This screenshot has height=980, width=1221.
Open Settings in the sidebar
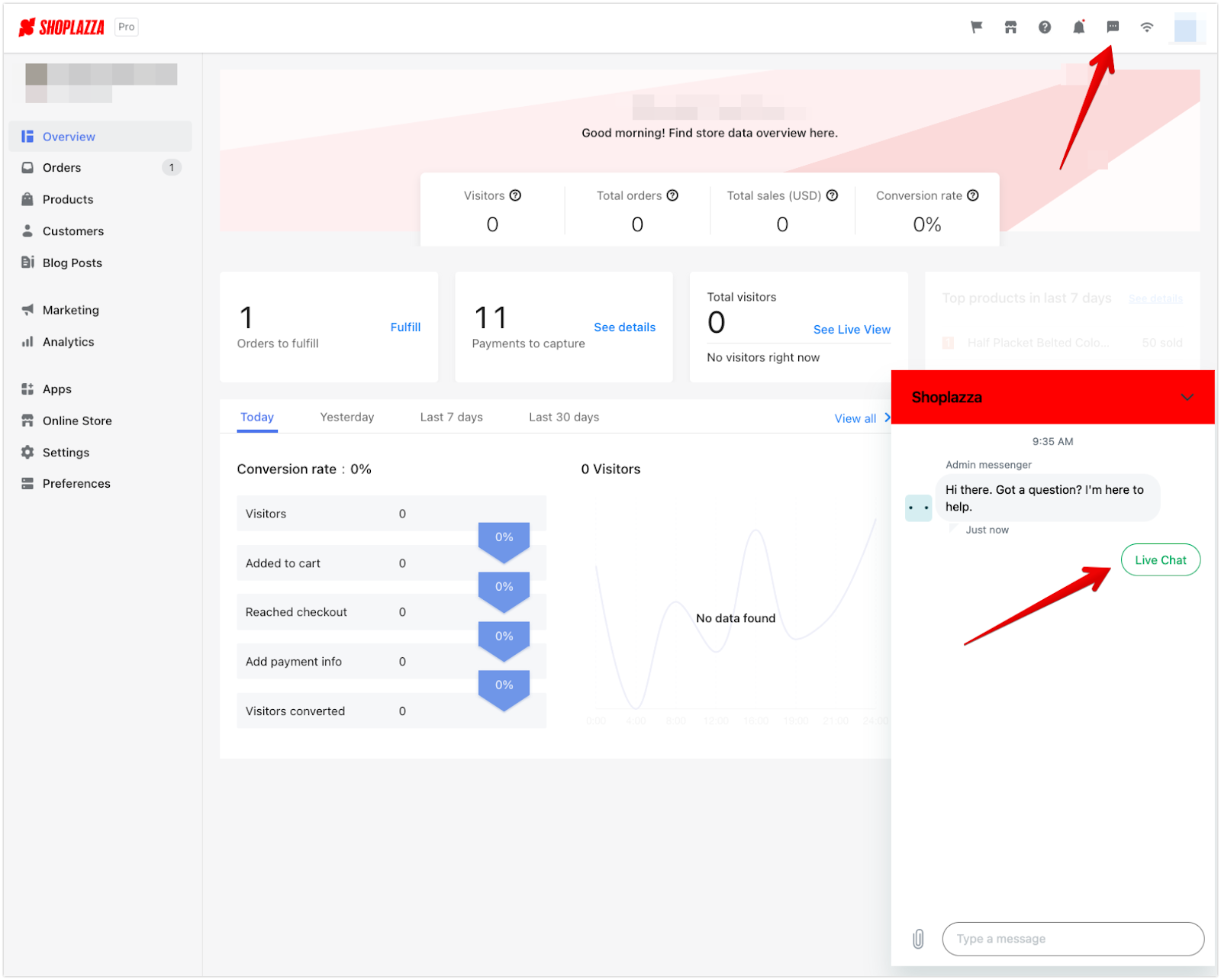tap(101, 452)
